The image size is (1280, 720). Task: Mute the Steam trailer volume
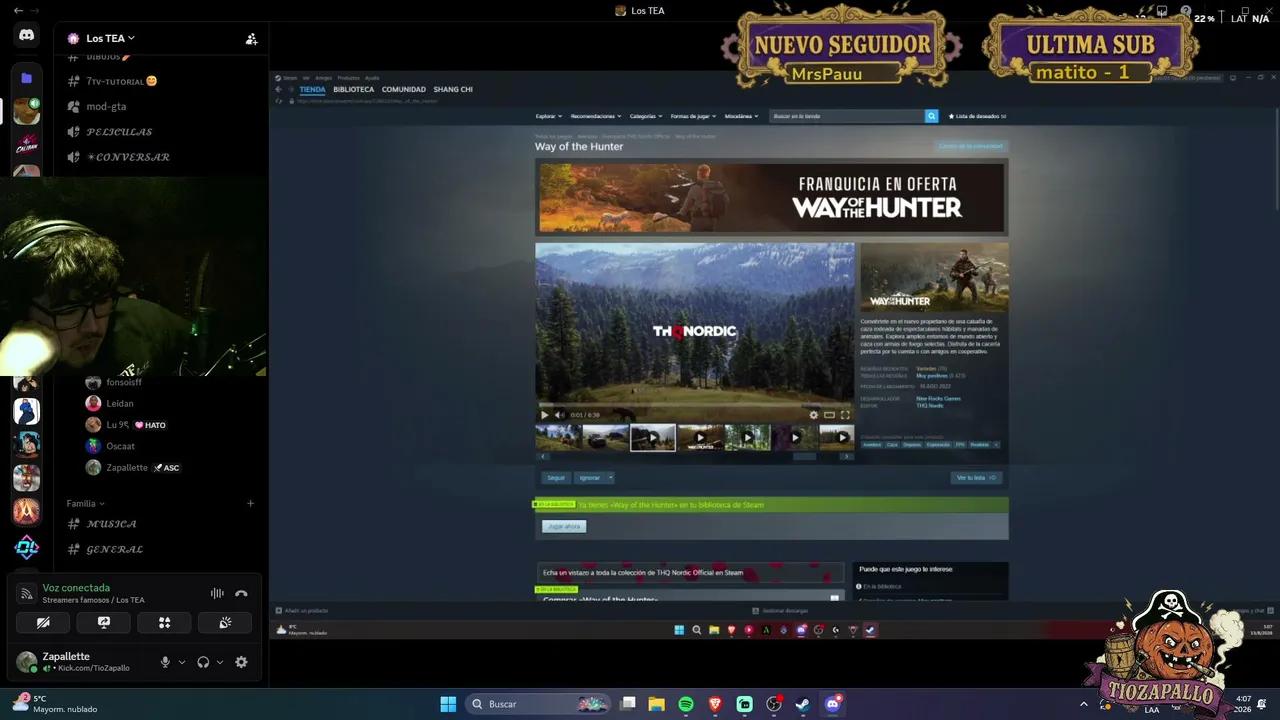[x=558, y=415]
